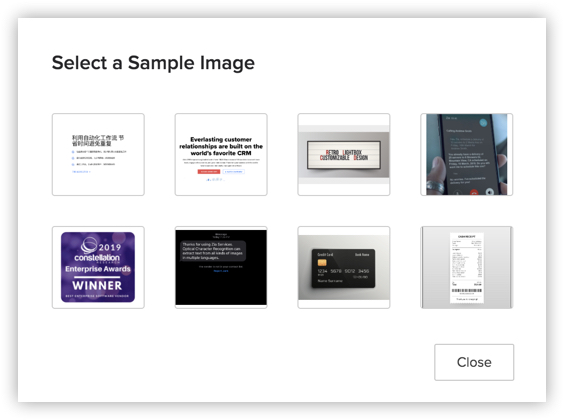The width and height of the screenshot is (564, 420).
Task: Choose the 'Everlasting customer relationships' CRM sample
Action: click(221, 155)
